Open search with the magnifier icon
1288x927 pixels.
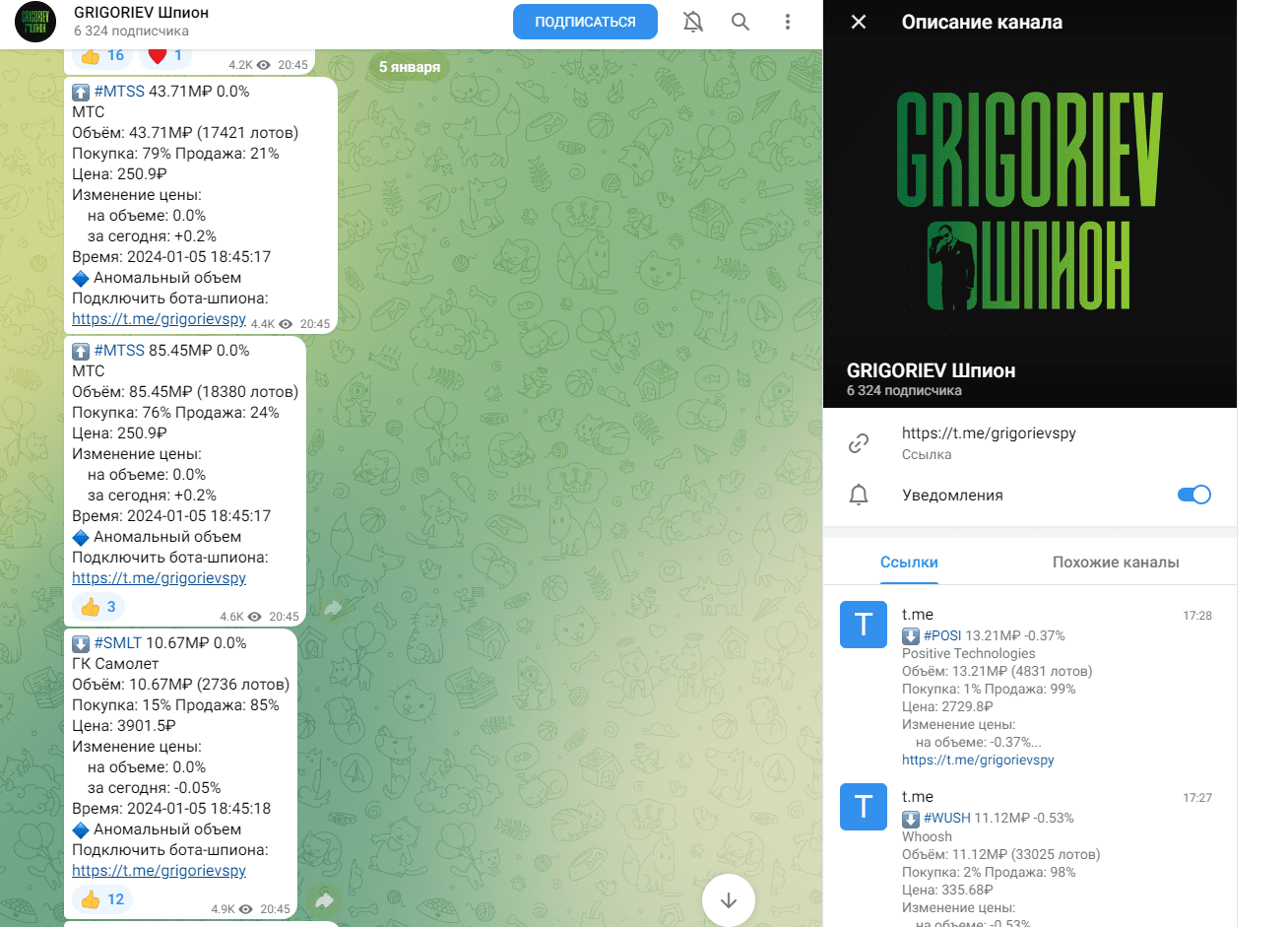pyautogui.click(x=741, y=22)
